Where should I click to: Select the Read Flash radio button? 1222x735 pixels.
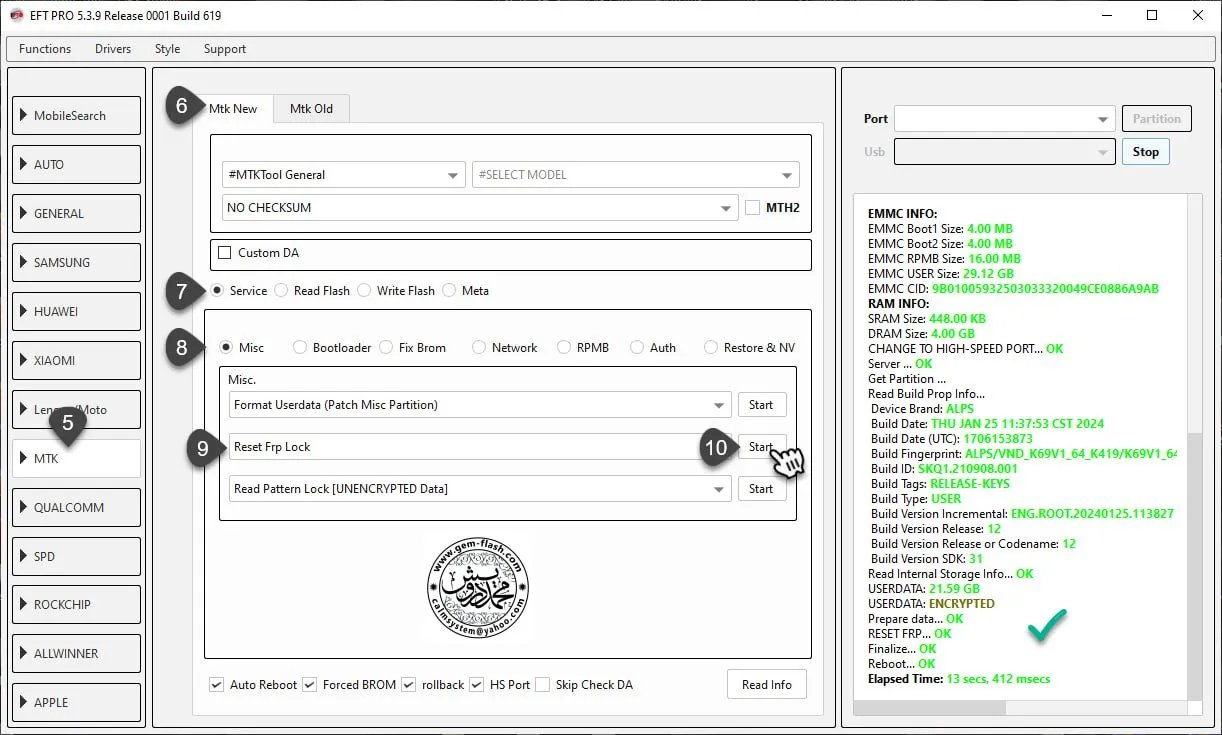coord(282,291)
